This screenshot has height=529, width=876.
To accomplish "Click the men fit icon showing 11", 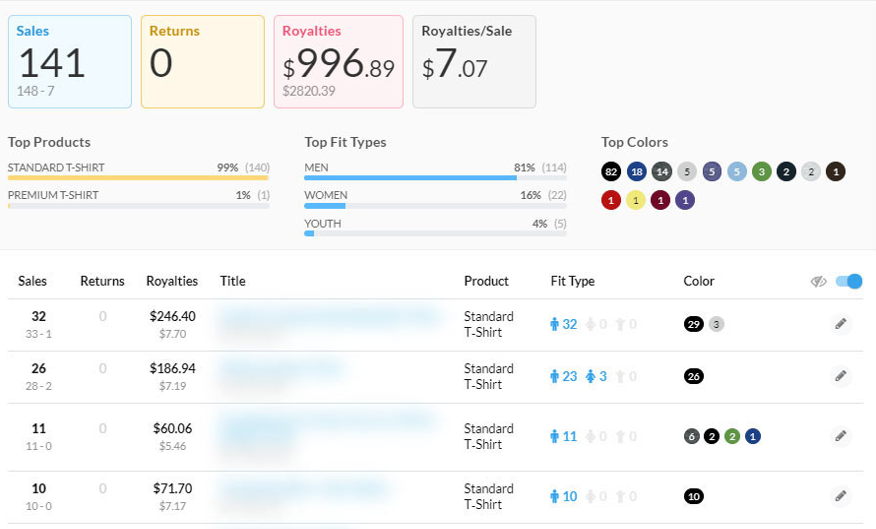I will point(556,436).
